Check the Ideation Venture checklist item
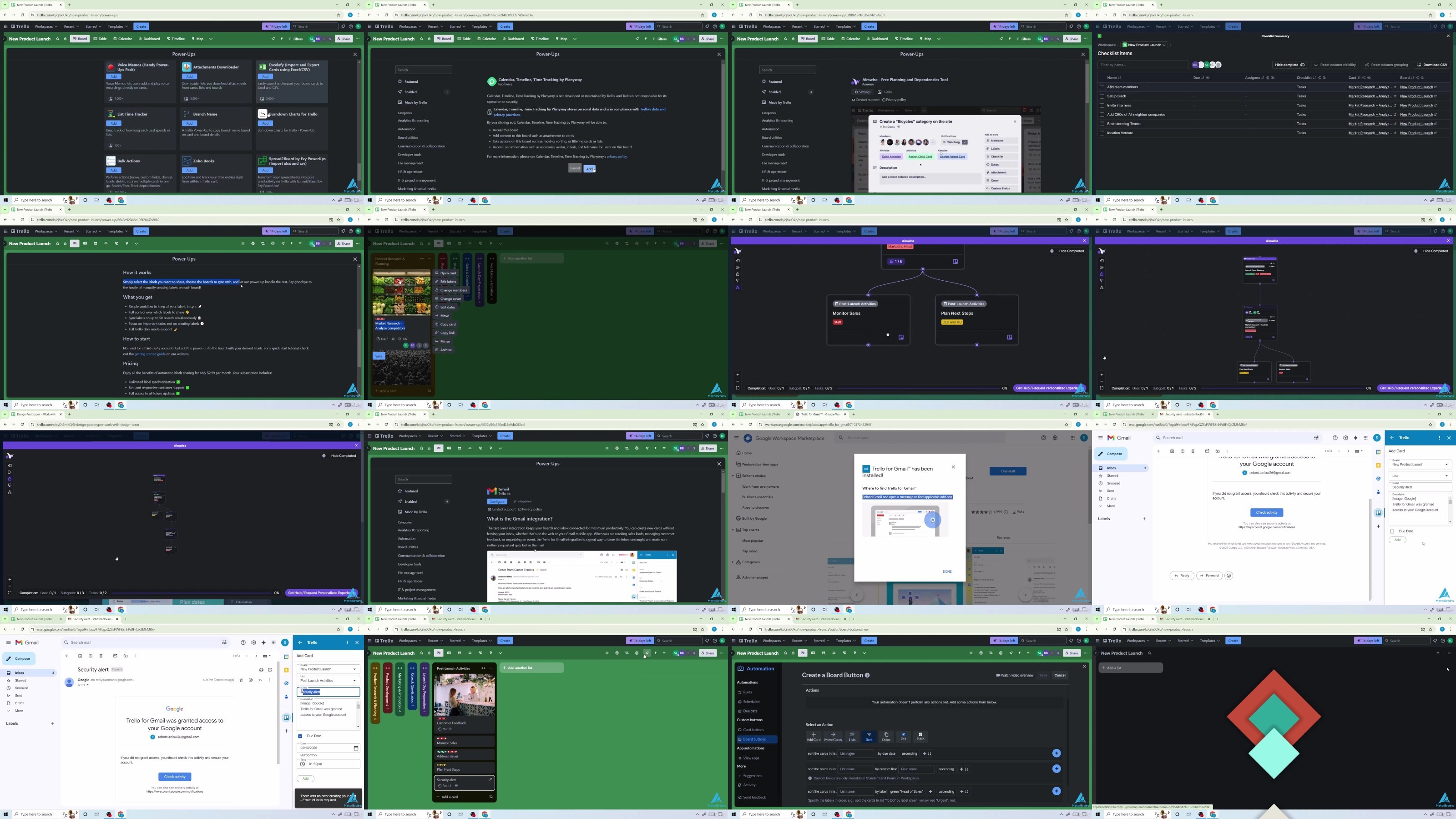 [x=1102, y=133]
